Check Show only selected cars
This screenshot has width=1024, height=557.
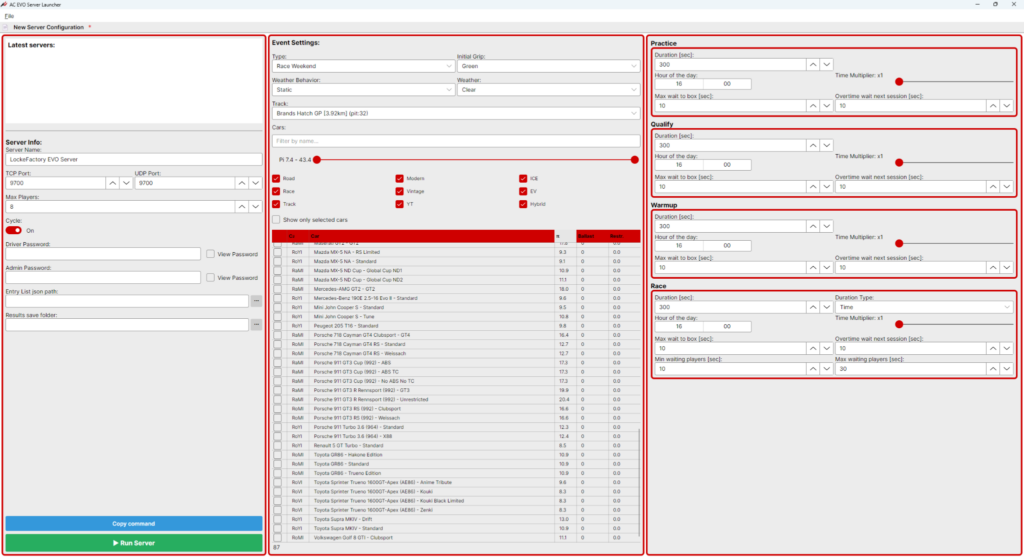(x=277, y=219)
